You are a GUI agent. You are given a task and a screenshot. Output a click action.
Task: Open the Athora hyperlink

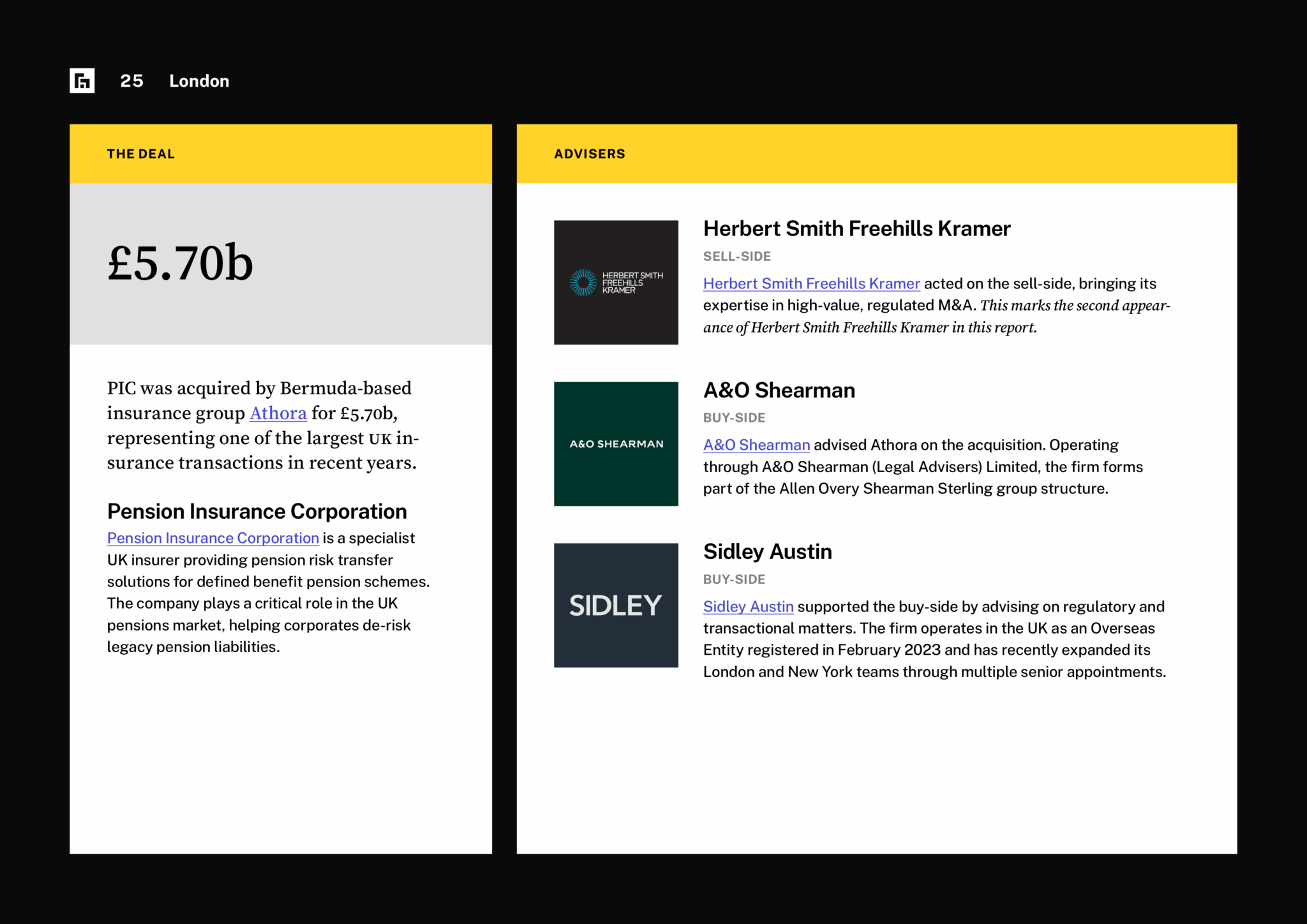click(x=278, y=414)
